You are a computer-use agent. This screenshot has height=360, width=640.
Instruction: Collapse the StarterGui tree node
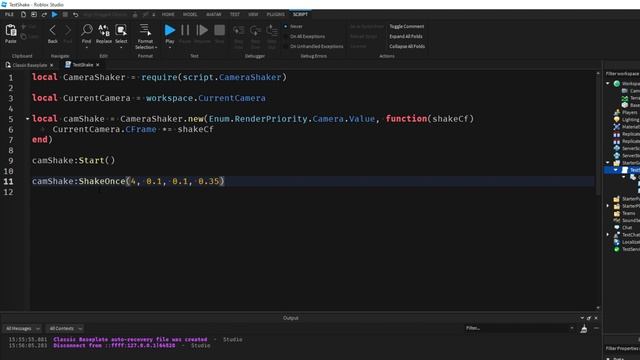[x=608, y=162]
